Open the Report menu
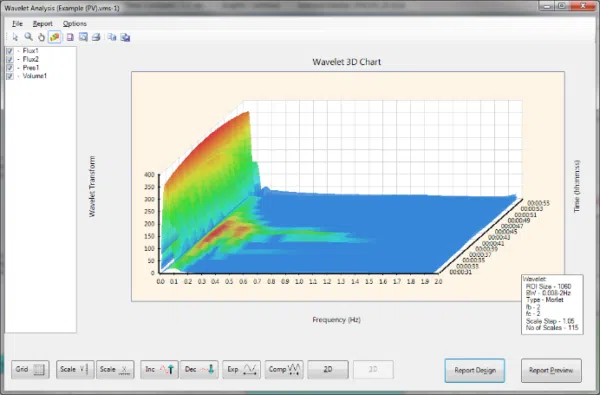600x395 pixels. click(x=42, y=24)
